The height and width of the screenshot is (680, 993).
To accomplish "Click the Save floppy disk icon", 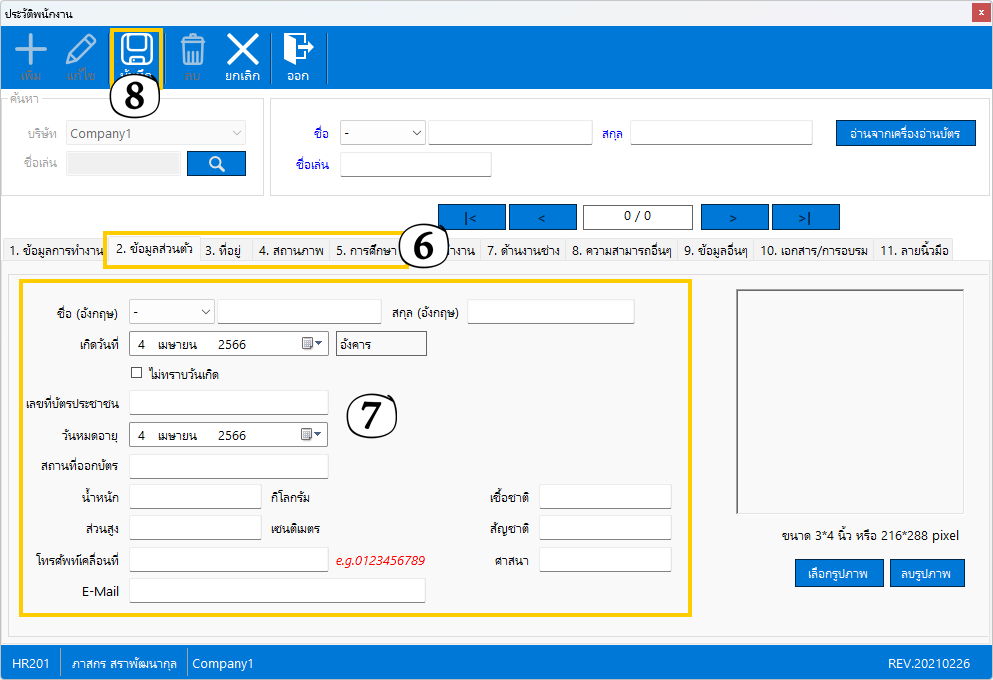I will (x=135, y=50).
